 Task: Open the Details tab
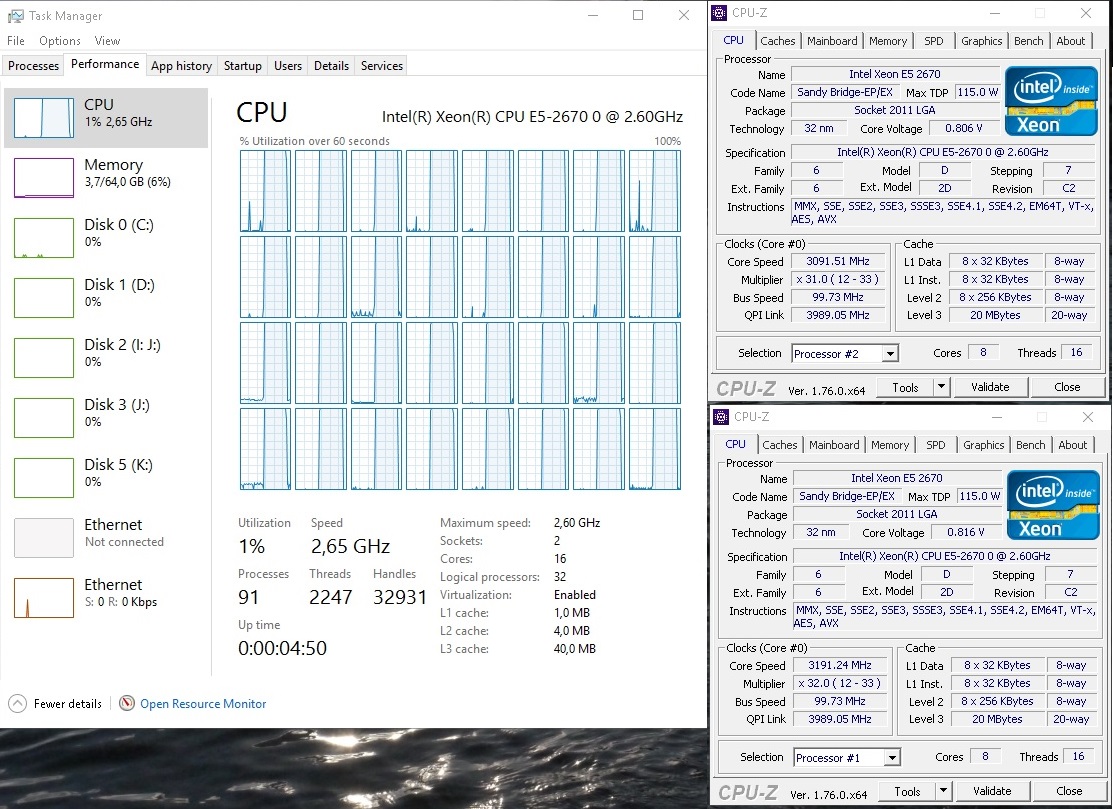(x=331, y=66)
